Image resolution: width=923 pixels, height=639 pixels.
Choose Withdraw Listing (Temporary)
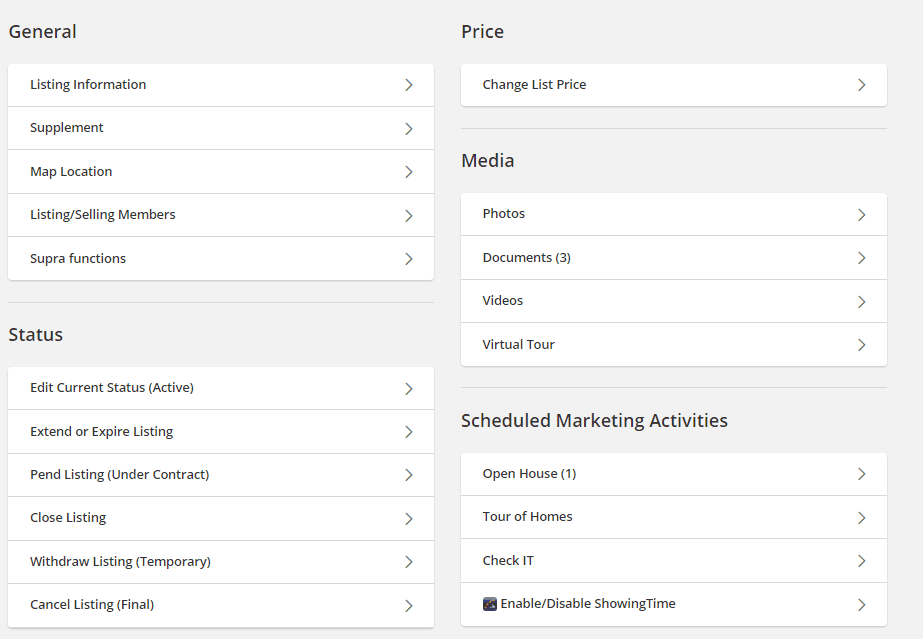[x=221, y=562]
